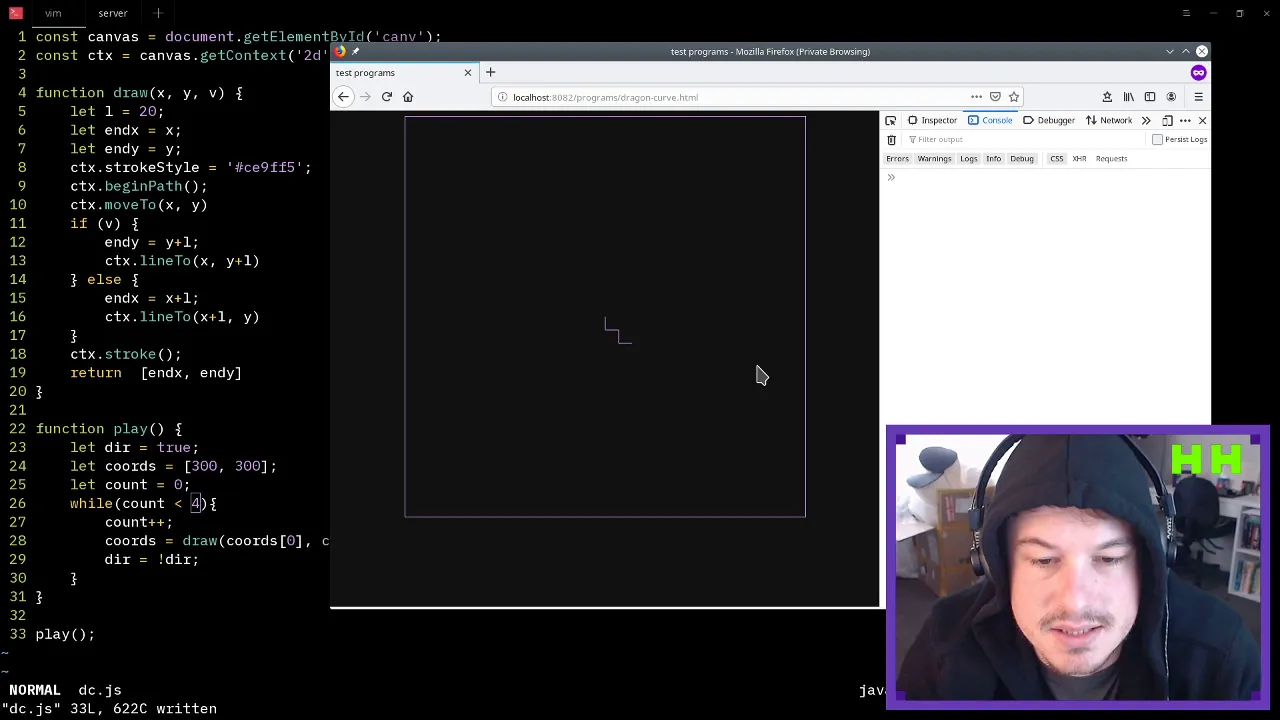
Task: Enable the Persist Logs checkbox
Action: tap(1158, 140)
